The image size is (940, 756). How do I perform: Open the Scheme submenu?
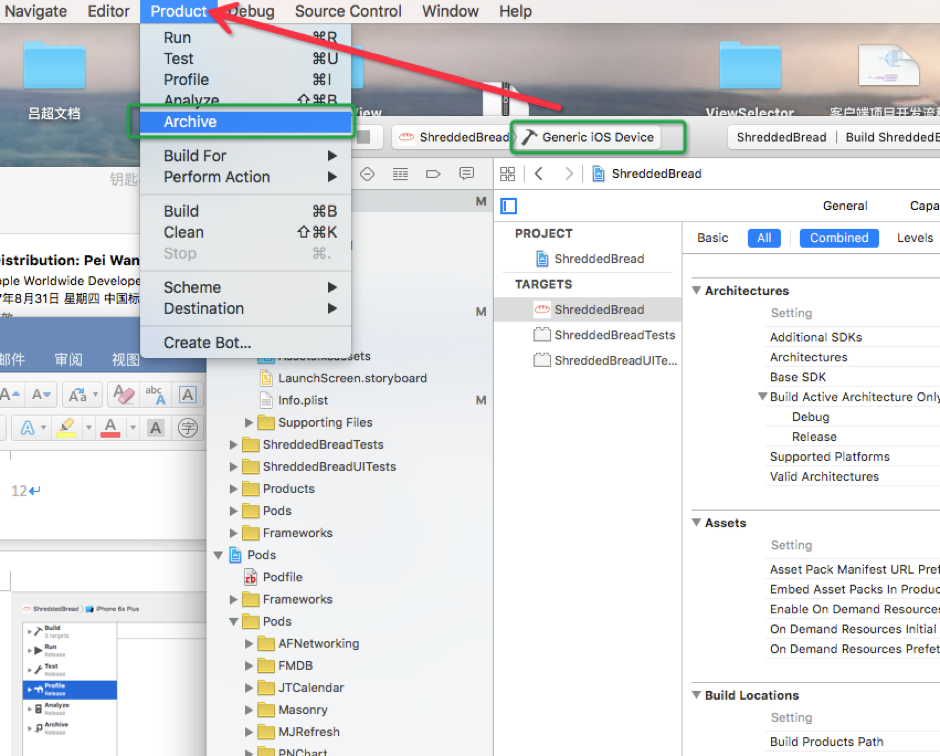click(x=245, y=287)
